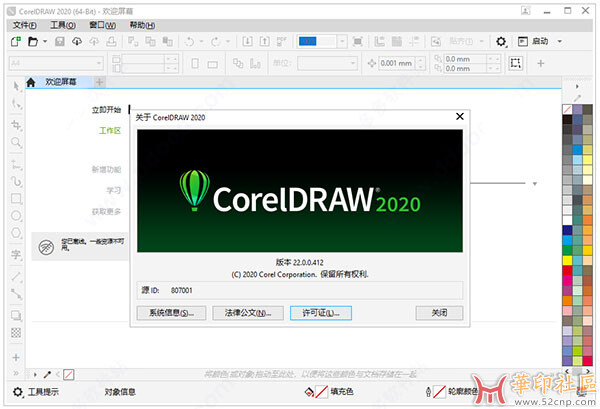Viewport: 600px width, 409px height.
Task: Click the 关闭 button in About dialog
Action: (x=439, y=313)
